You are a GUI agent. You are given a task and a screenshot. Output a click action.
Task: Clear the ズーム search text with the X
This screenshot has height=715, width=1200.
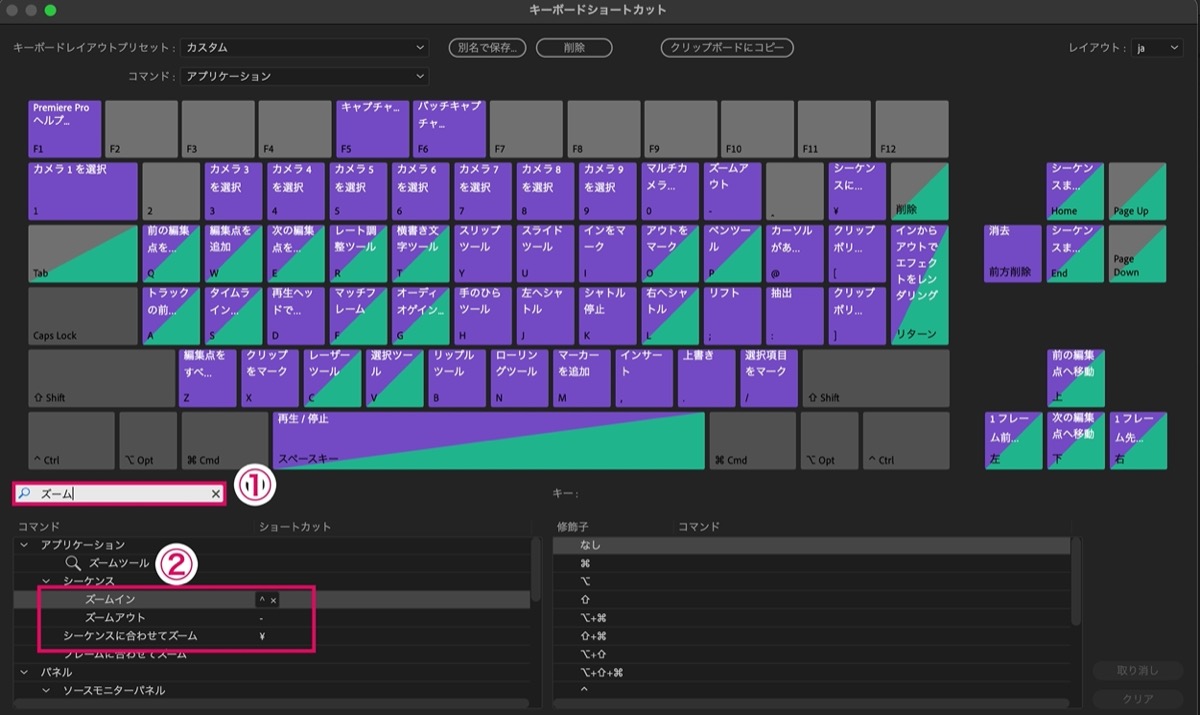click(x=215, y=494)
